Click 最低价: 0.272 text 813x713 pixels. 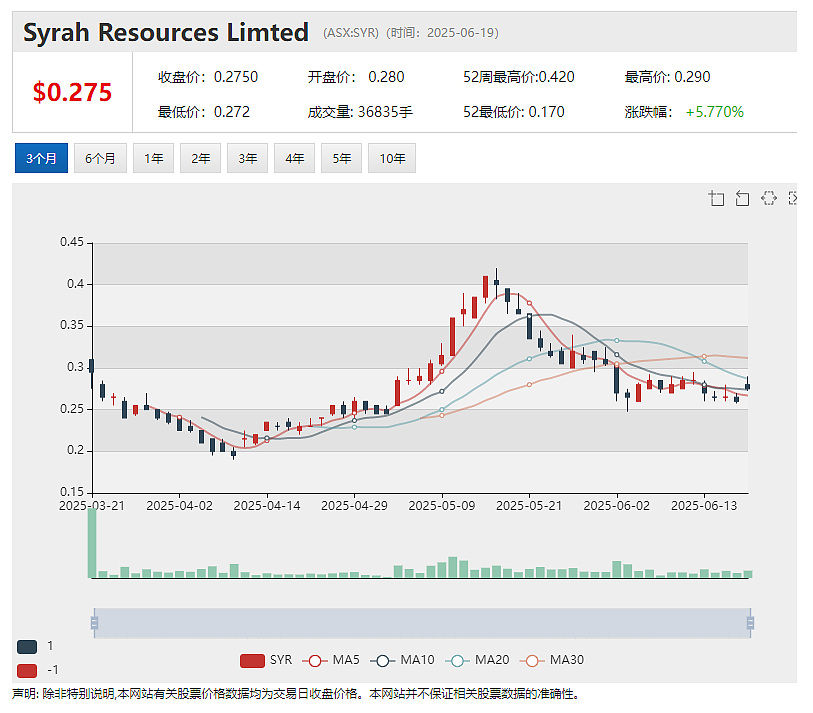tap(204, 112)
